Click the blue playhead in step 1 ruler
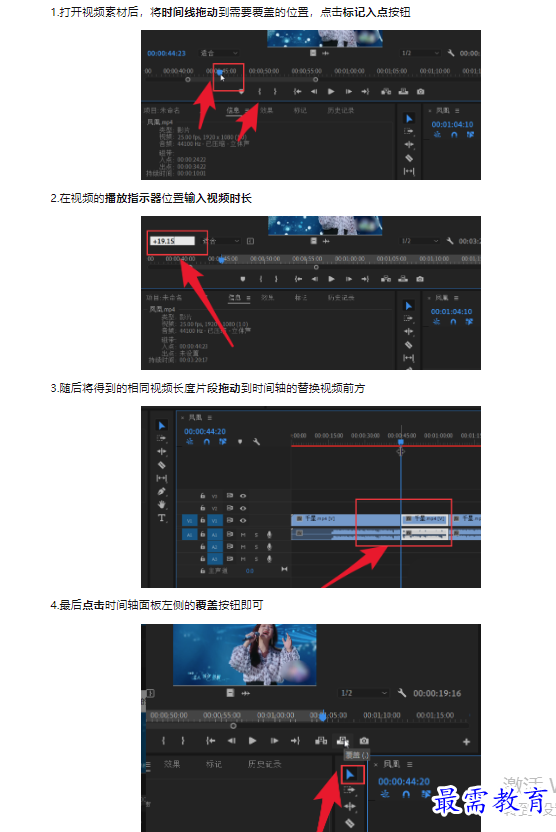 pyautogui.click(x=220, y=72)
